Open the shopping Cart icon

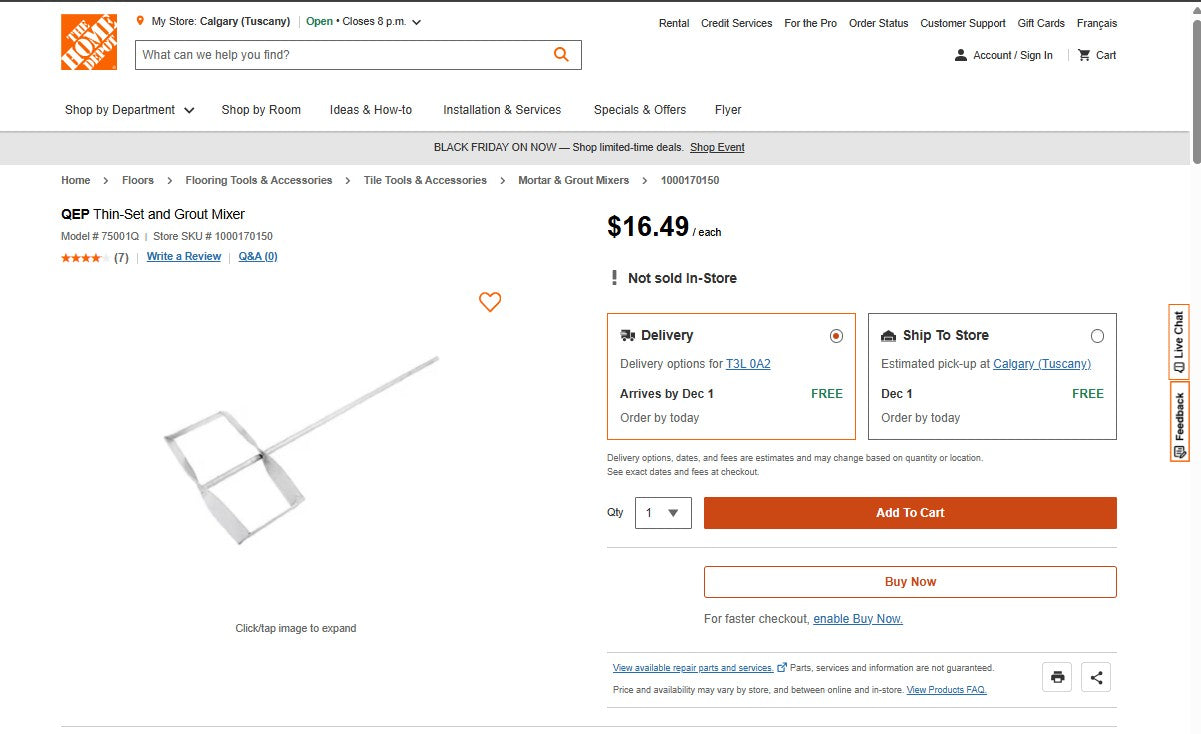[x=1086, y=55]
